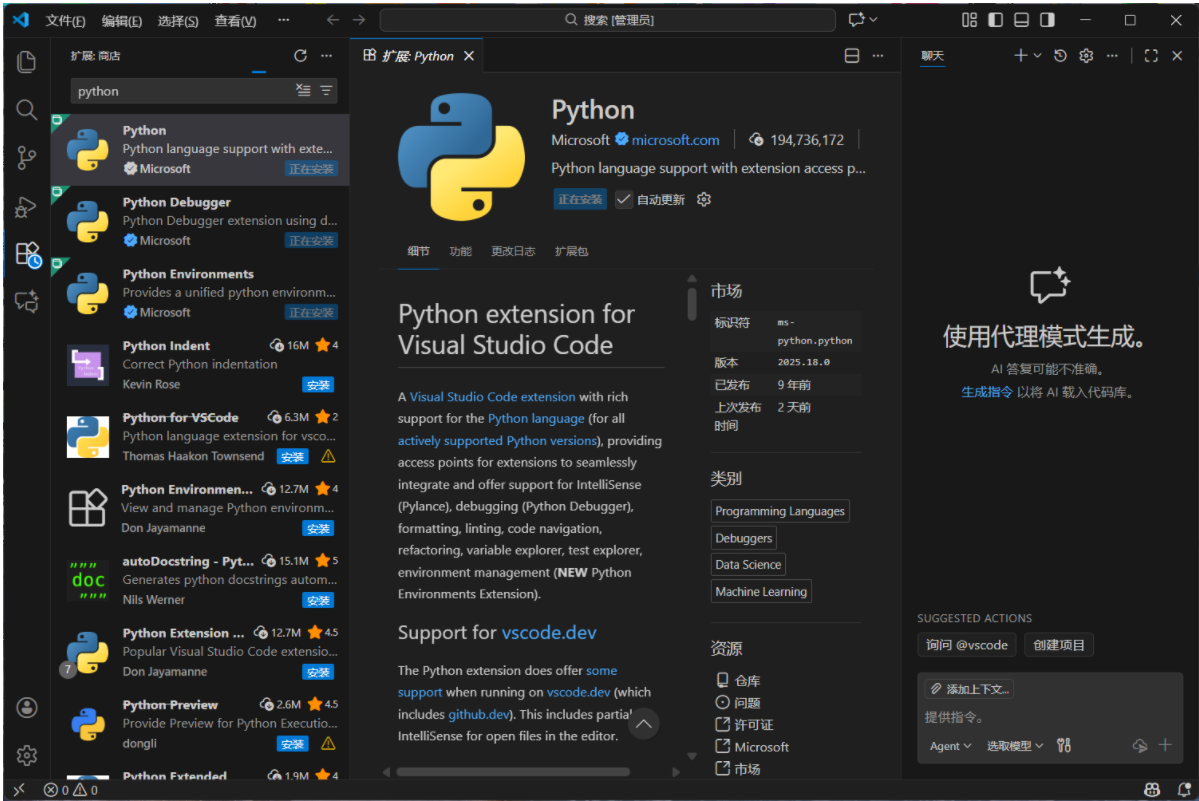Viewport: 1199px width, 801px height.
Task: Open Copilot status icon in status bar
Action: tap(1152, 790)
